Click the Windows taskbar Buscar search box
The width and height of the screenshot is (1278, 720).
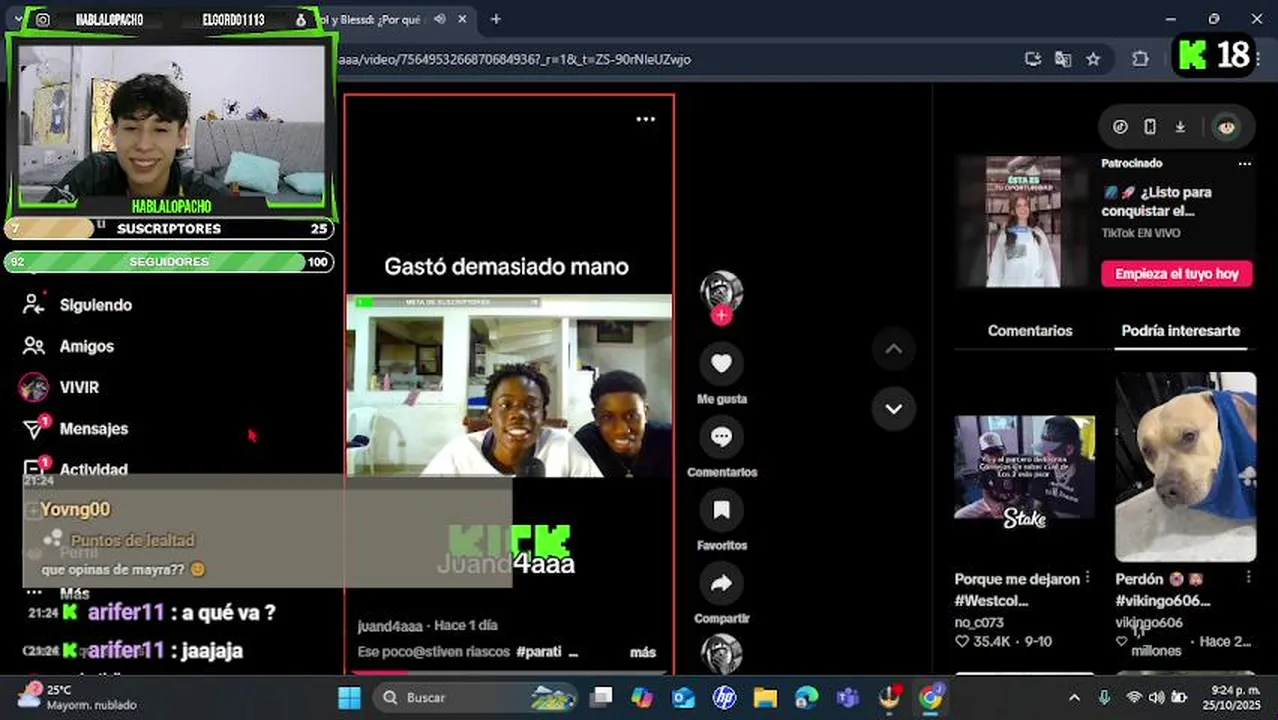[476, 697]
